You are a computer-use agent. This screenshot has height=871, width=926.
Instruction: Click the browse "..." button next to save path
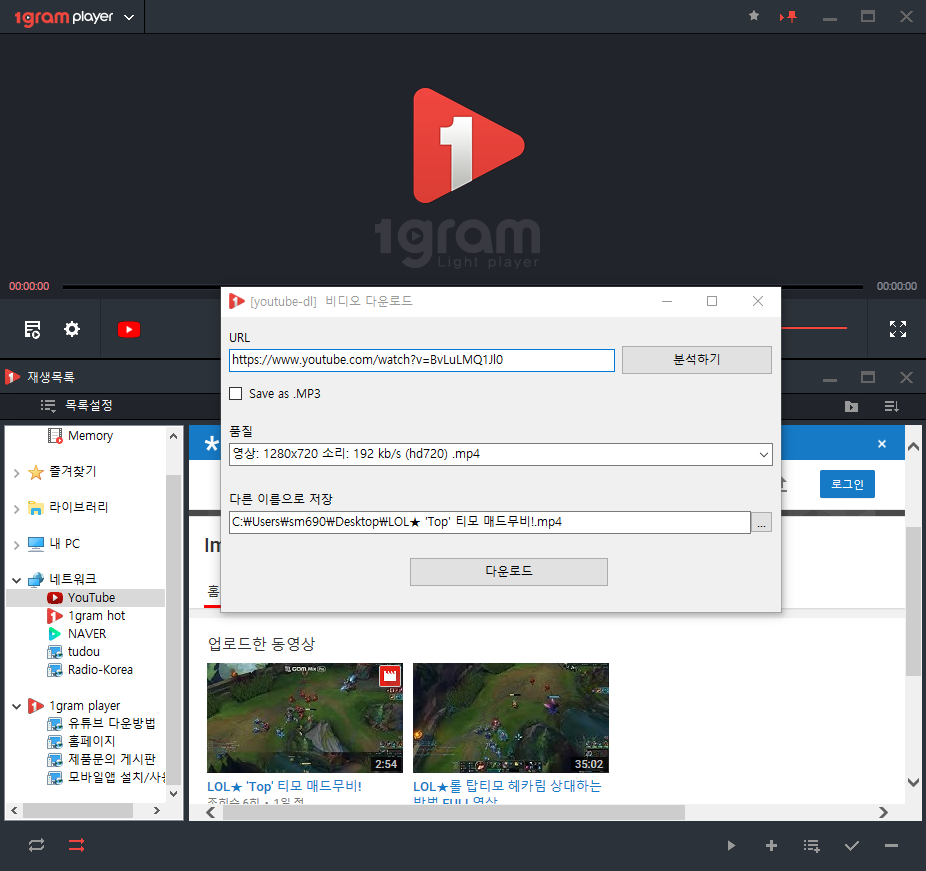click(761, 523)
